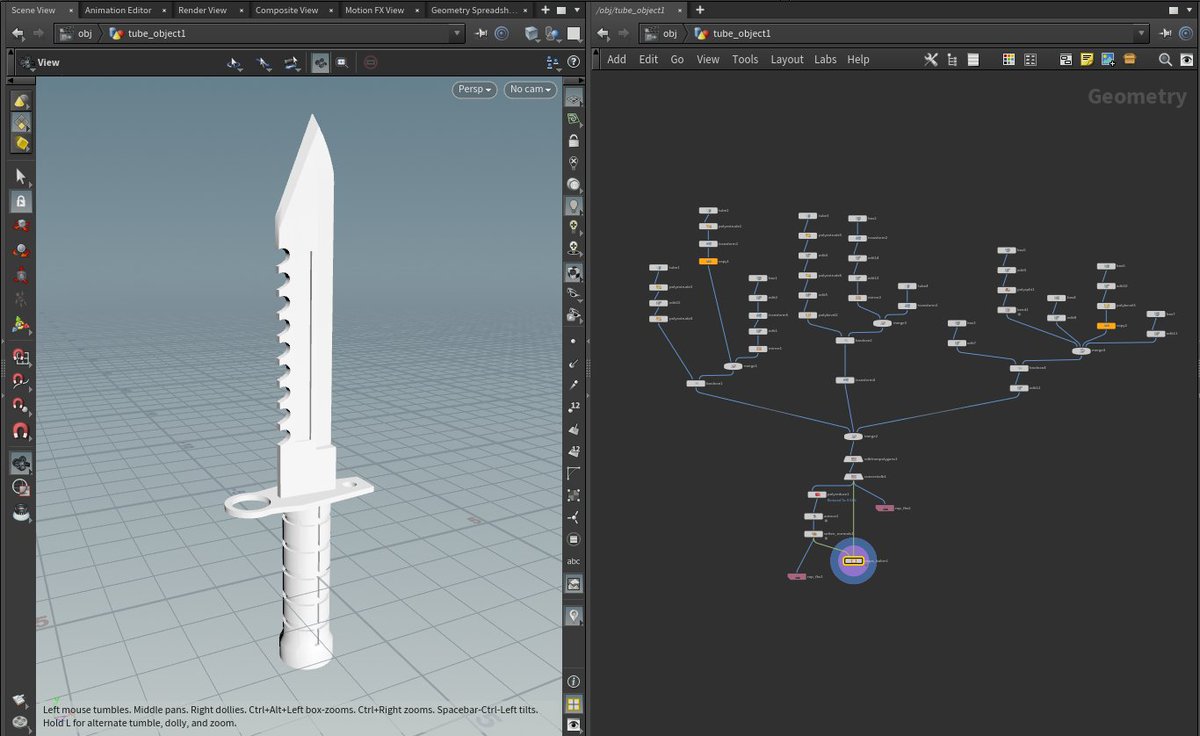
Task: Switch to the Composite View tab
Action: (287, 10)
